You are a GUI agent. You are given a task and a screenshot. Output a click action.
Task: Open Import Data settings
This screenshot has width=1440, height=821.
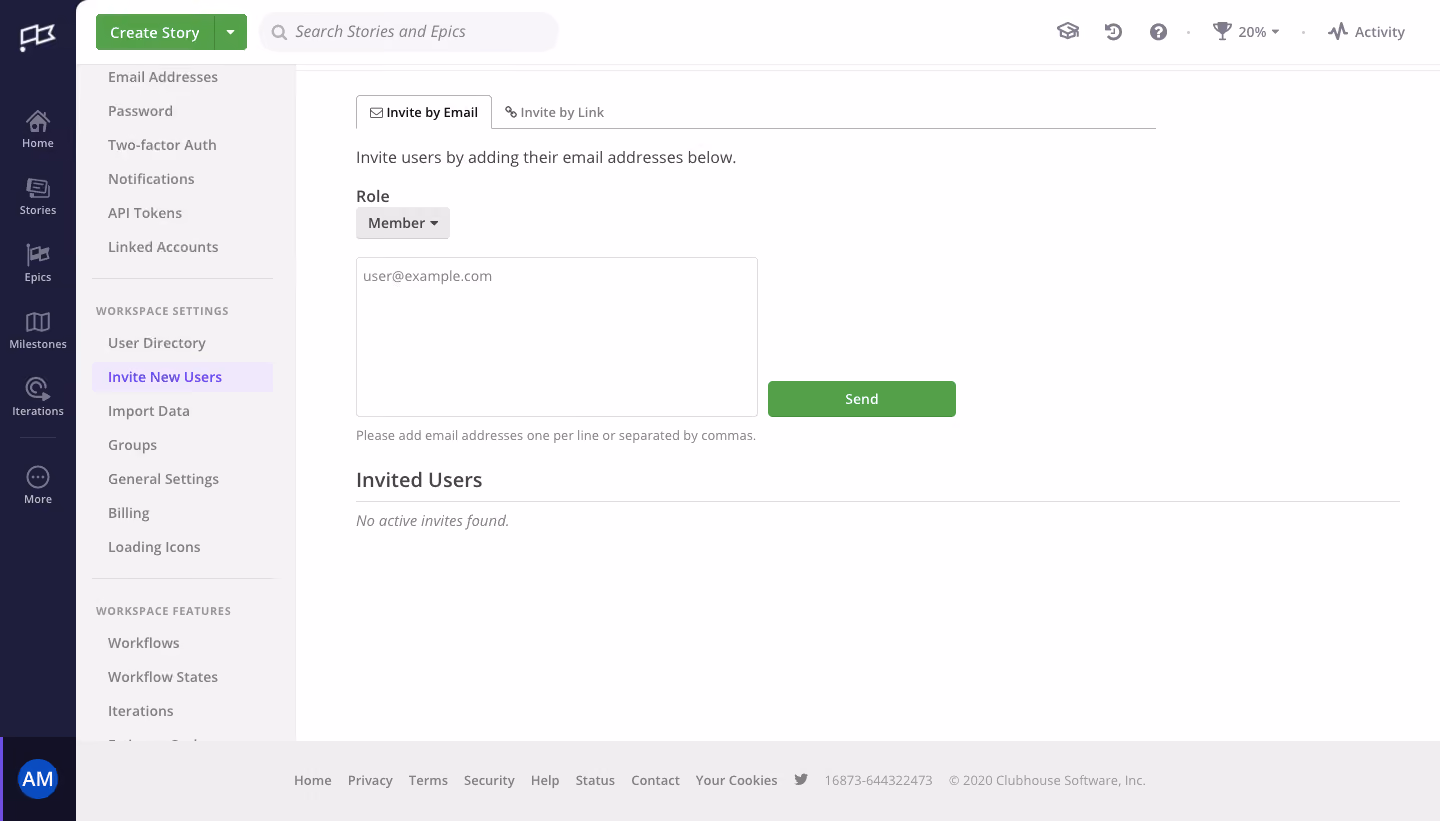pos(149,411)
